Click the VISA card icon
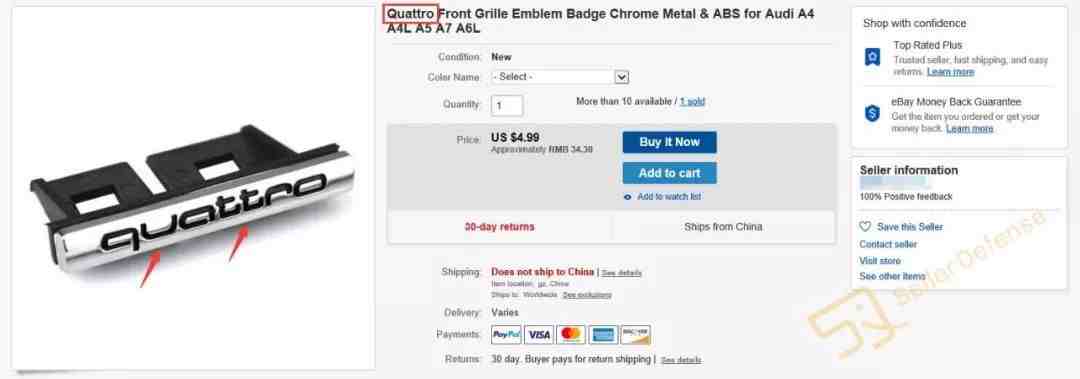This screenshot has width=1080, height=379. pyautogui.click(x=539, y=335)
